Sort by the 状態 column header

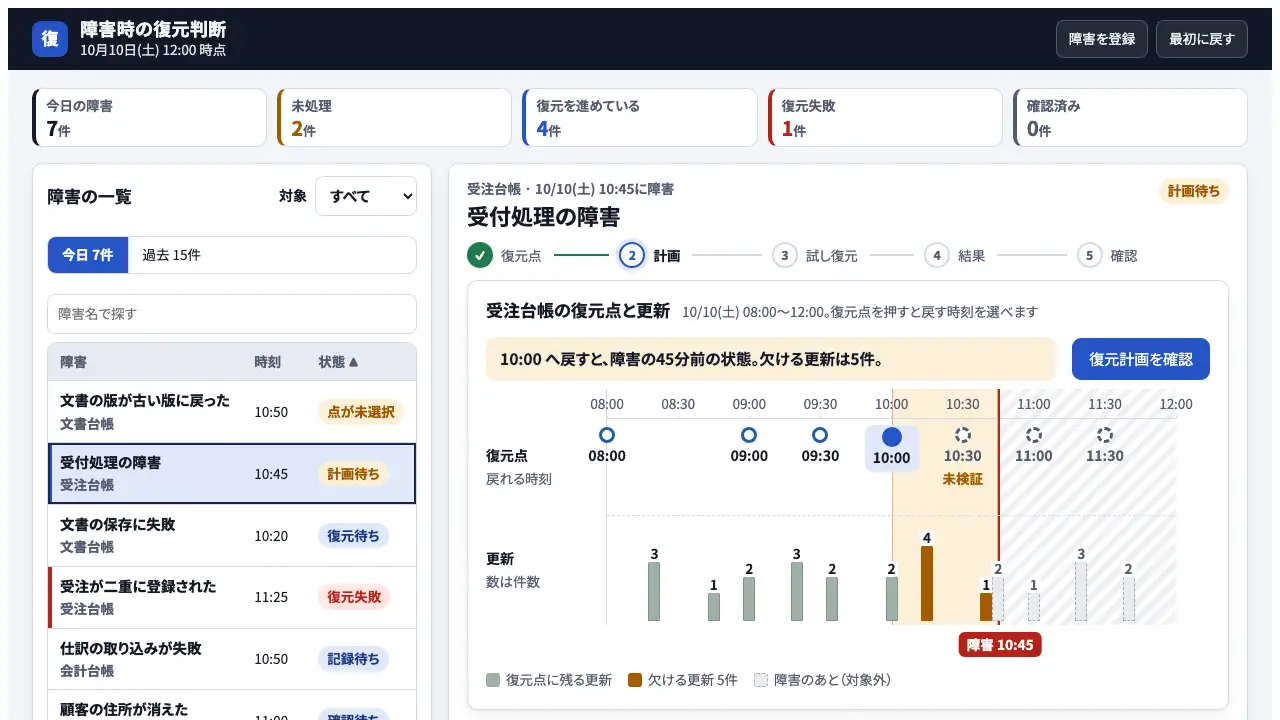(x=338, y=362)
